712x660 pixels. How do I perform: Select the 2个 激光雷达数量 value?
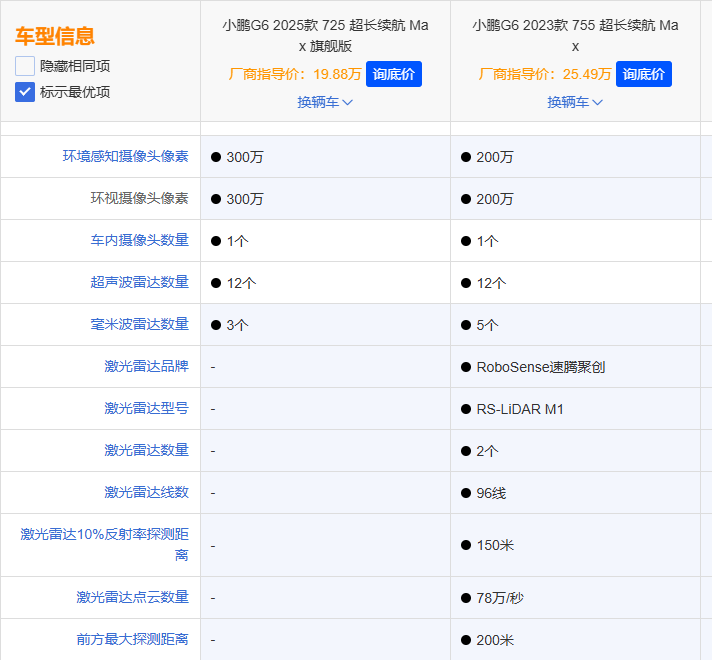pos(487,451)
